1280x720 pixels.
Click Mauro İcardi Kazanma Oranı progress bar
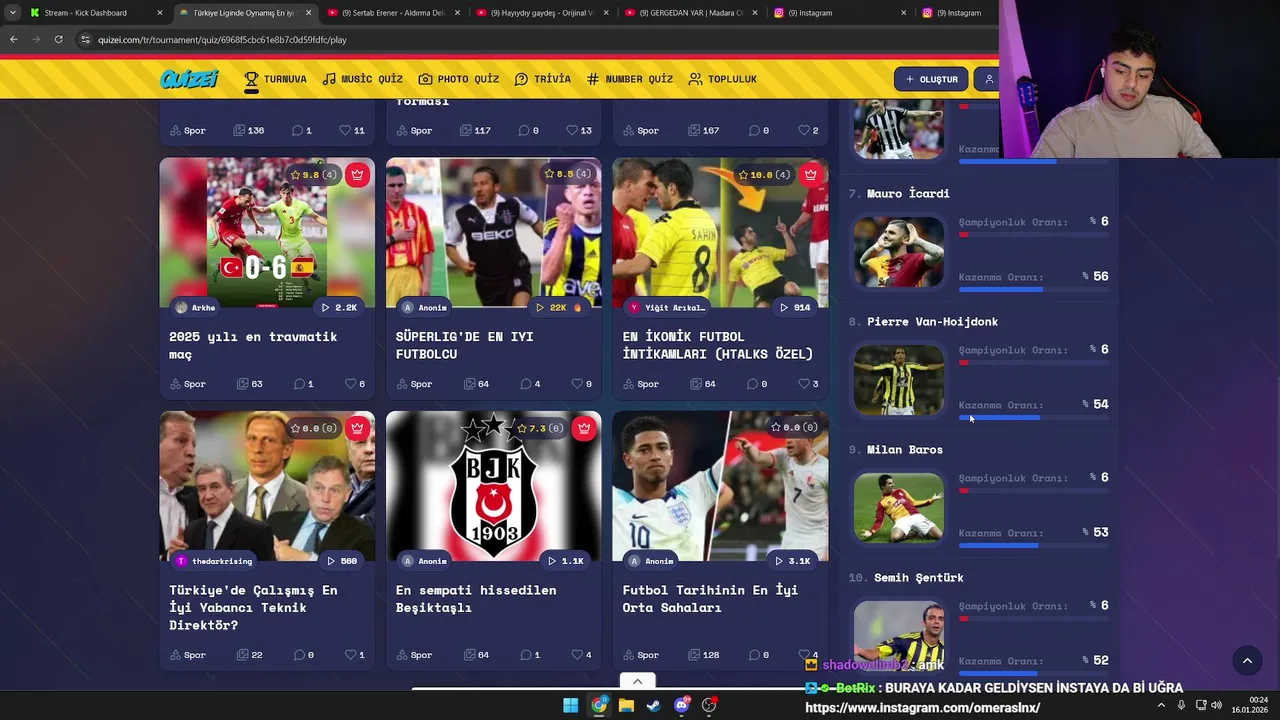coord(1033,290)
